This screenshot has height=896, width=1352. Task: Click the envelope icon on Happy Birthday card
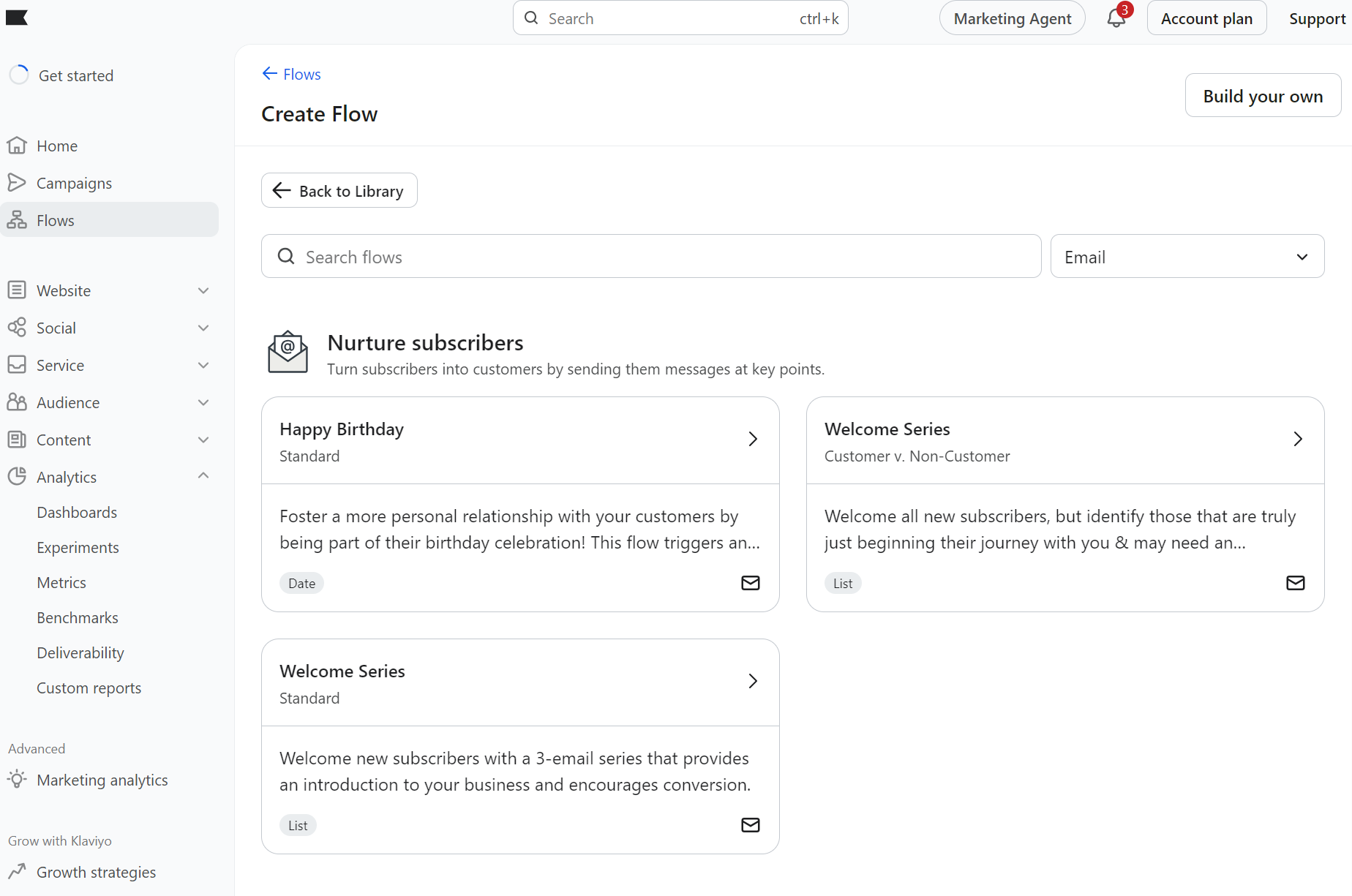[x=751, y=583]
